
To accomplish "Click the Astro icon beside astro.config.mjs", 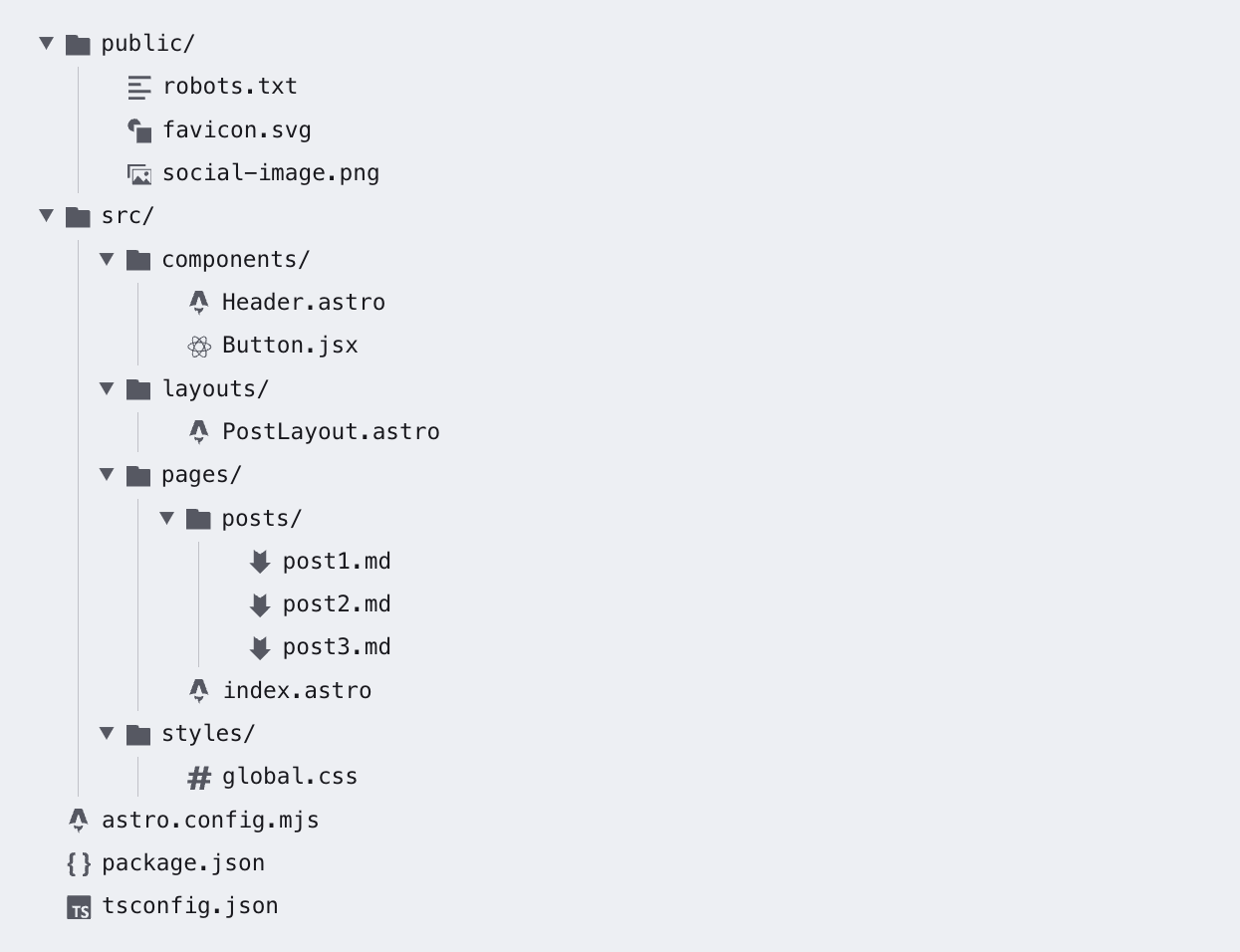I will [x=79, y=820].
